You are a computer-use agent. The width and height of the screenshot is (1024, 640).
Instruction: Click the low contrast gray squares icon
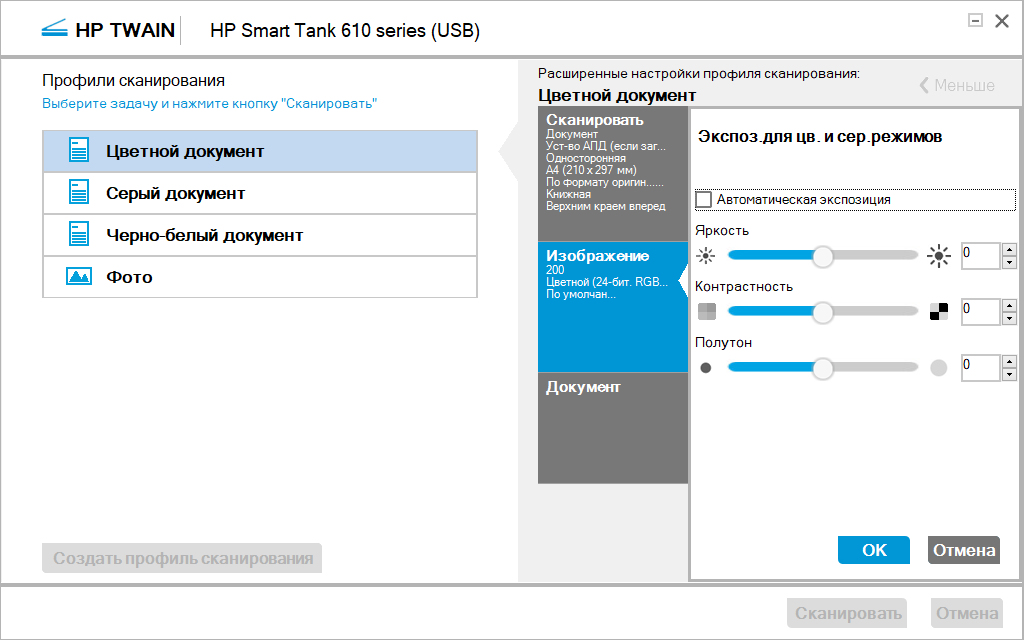pos(707,312)
